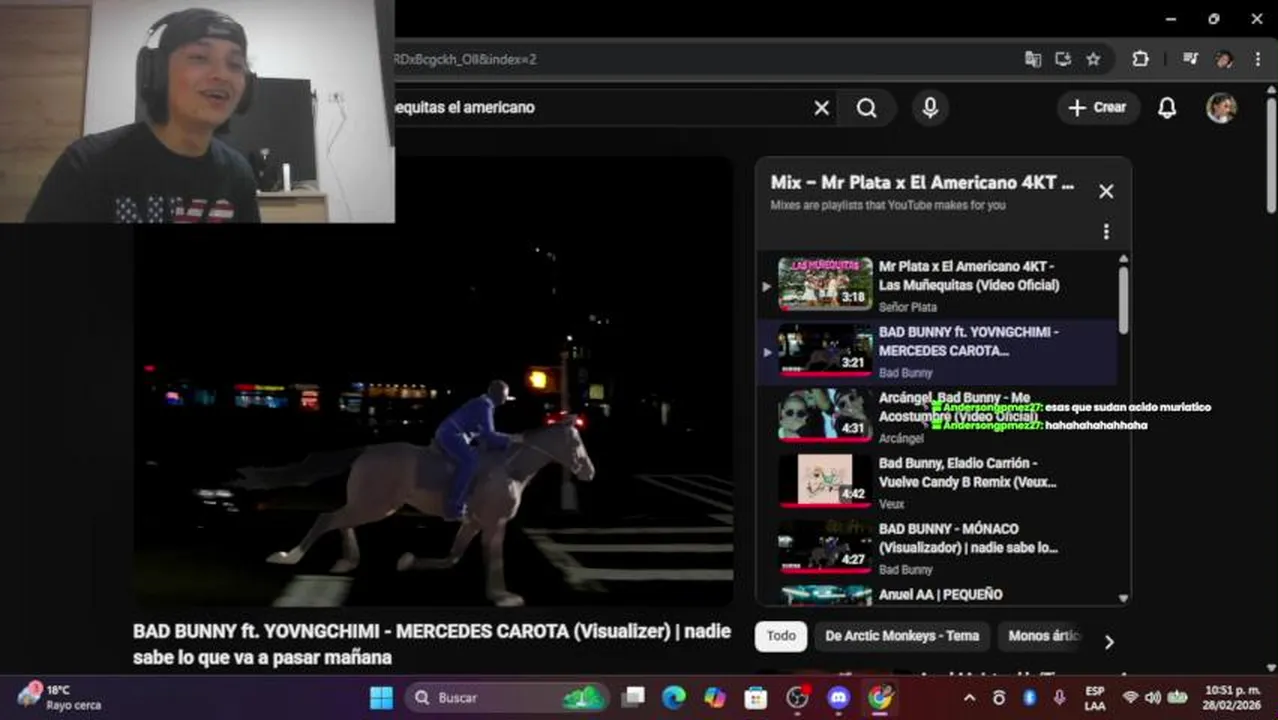Click the browser URL address bar

point(700,59)
